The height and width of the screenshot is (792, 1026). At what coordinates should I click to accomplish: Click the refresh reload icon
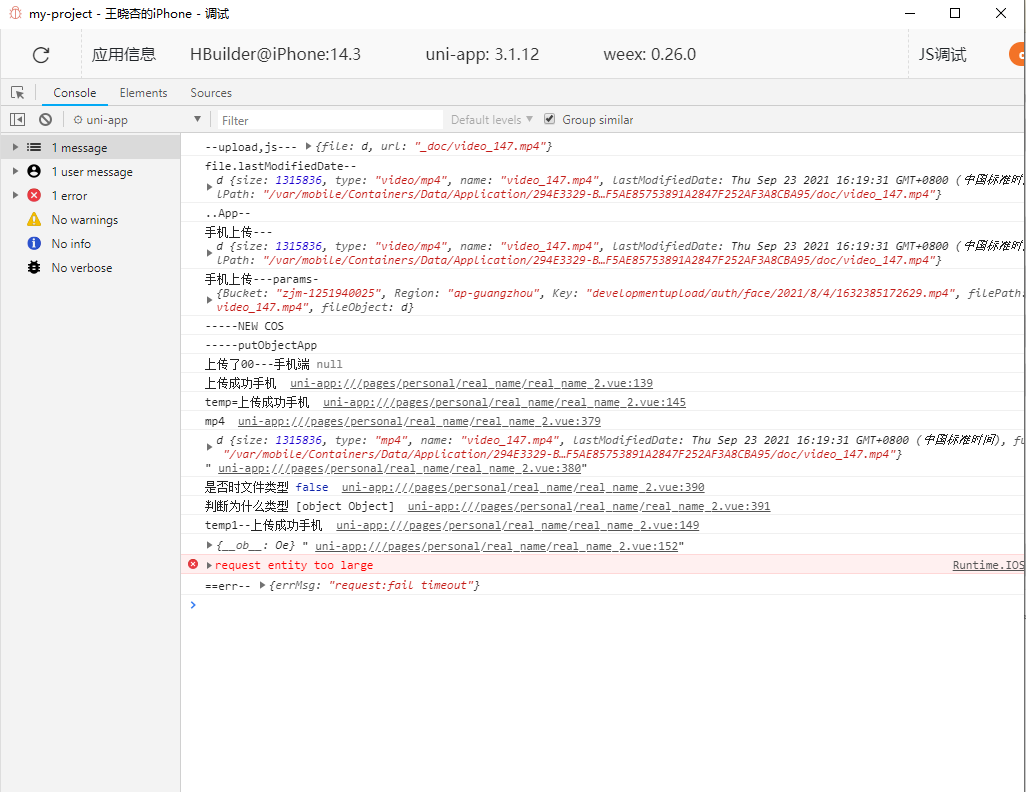point(41,55)
